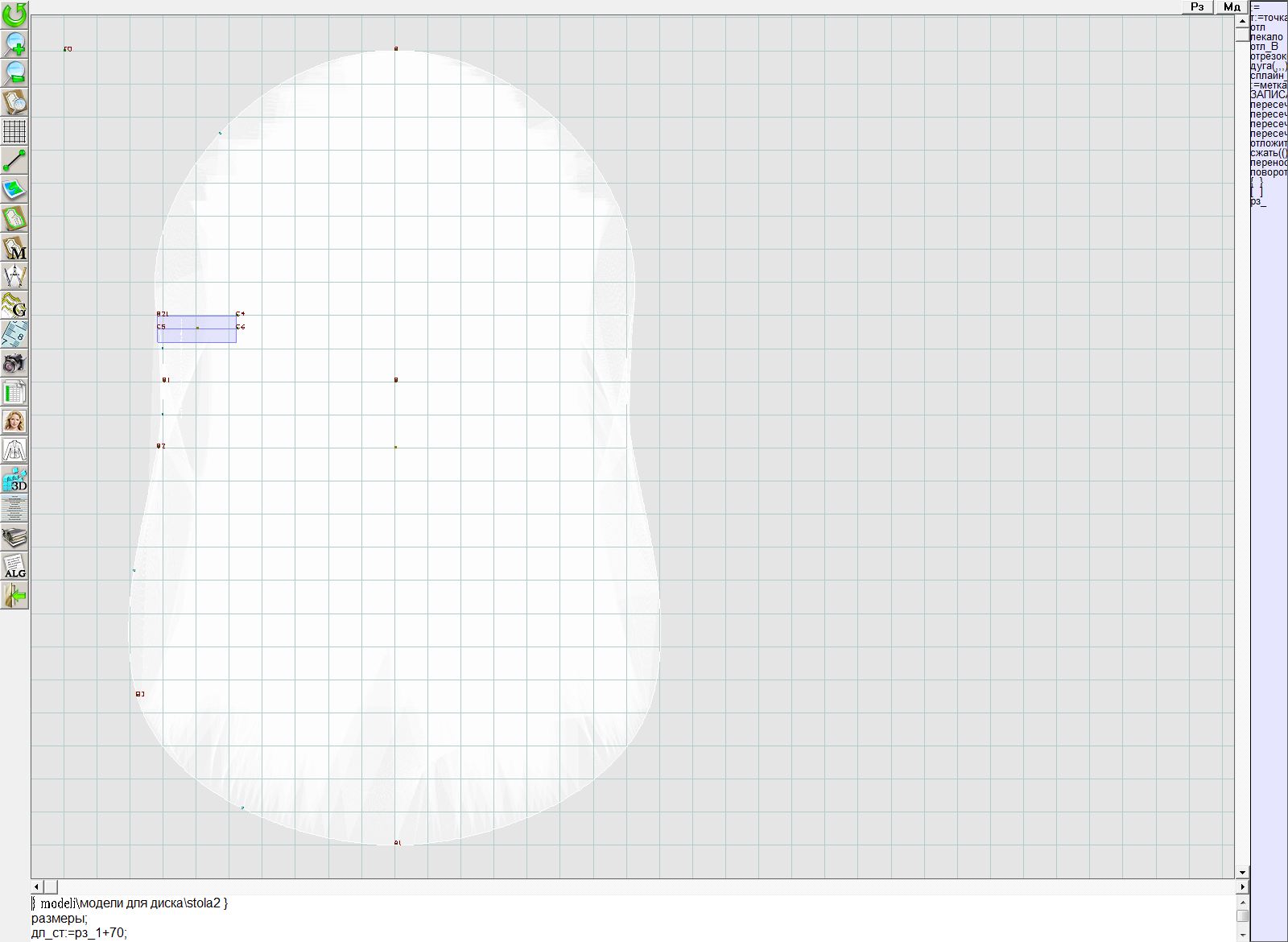
Task: Select 'ЗАПИСАТЬ' entry in command list
Action: point(1269,95)
